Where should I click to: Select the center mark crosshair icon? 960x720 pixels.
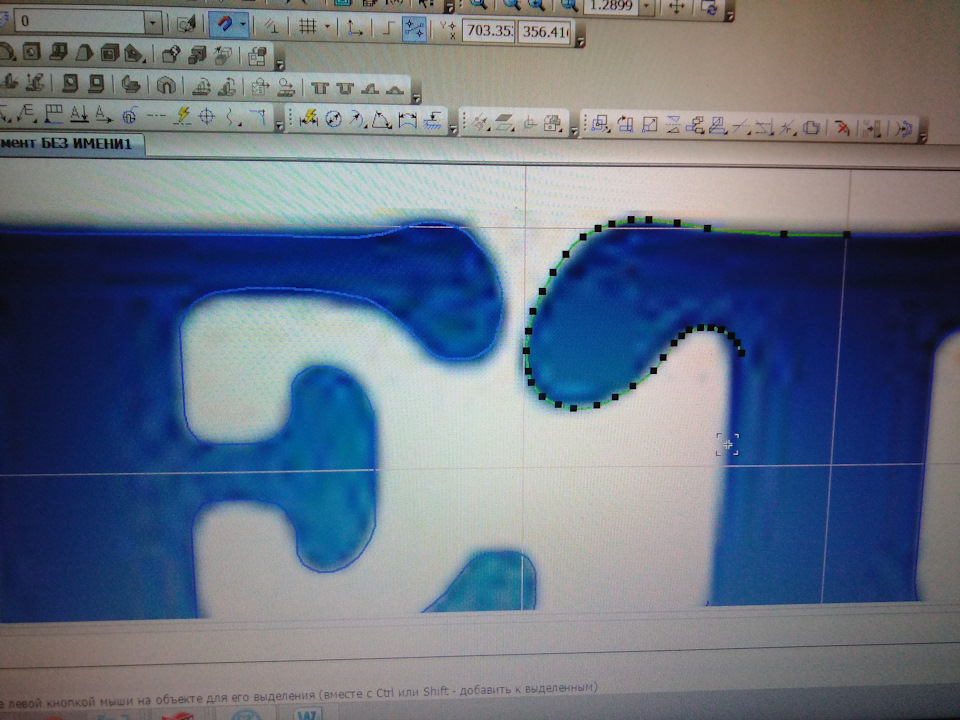pos(207,116)
